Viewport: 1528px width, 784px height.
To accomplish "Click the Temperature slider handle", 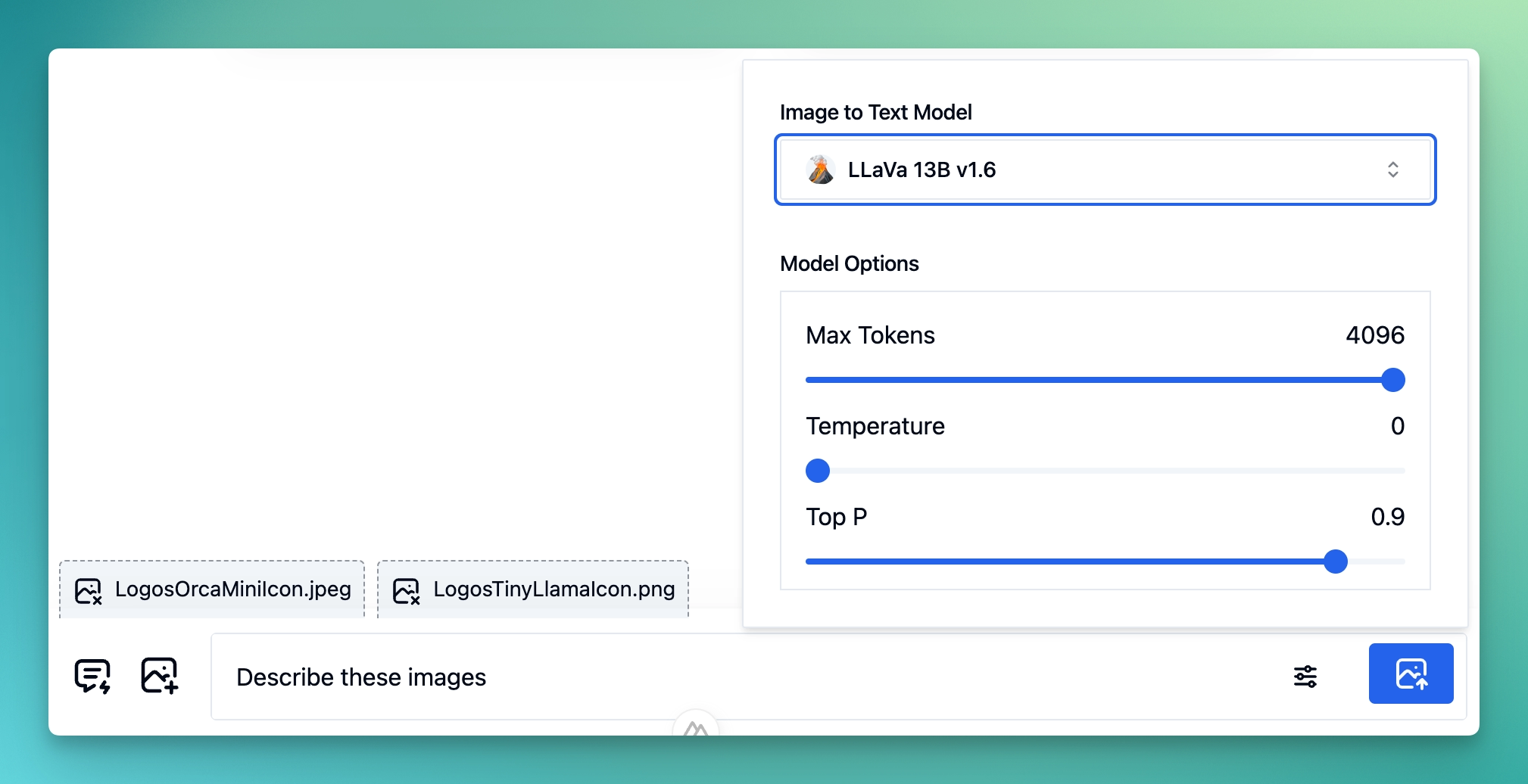I will [x=817, y=471].
